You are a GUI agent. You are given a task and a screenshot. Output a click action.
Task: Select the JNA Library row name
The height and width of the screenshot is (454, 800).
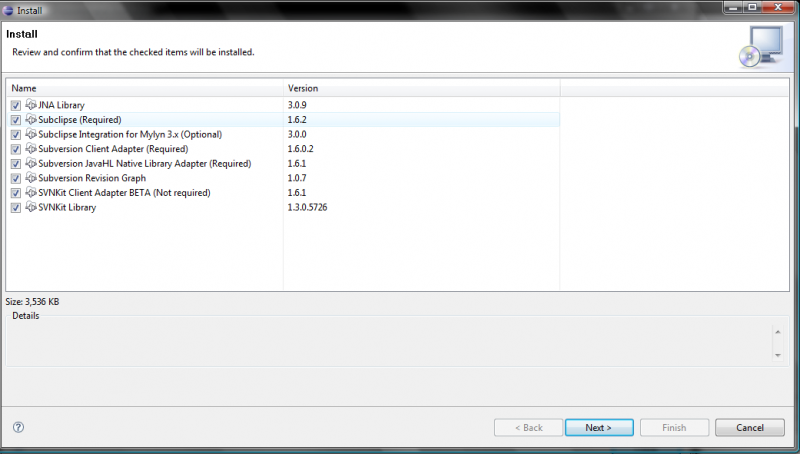pos(61,105)
